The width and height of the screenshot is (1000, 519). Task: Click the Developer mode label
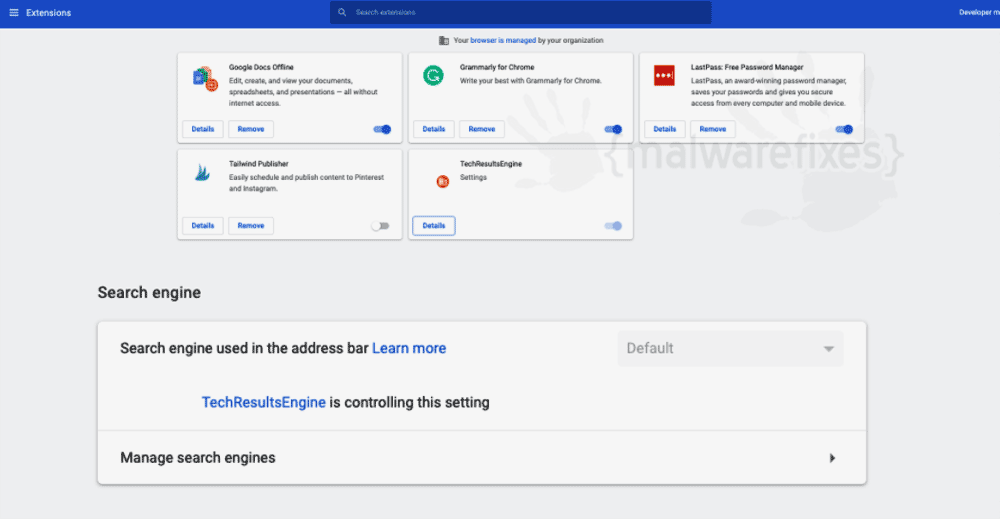(x=979, y=12)
